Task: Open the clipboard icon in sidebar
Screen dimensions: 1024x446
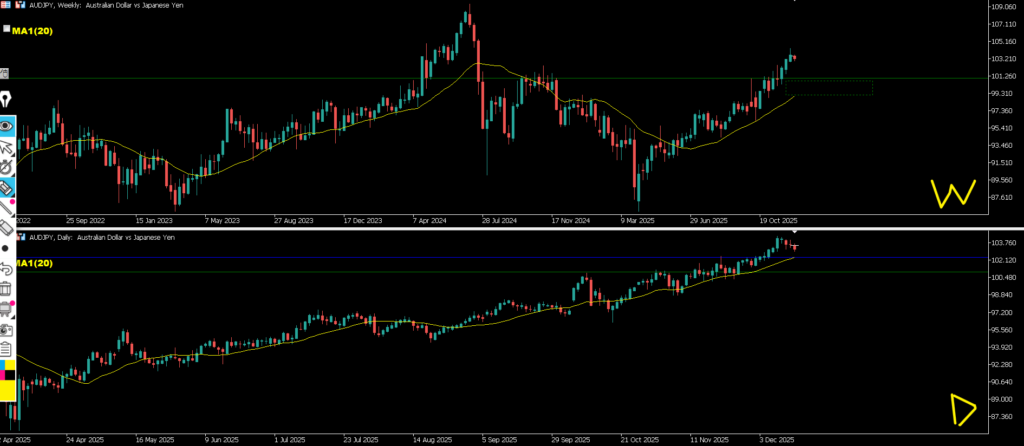Action: [x=6, y=349]
